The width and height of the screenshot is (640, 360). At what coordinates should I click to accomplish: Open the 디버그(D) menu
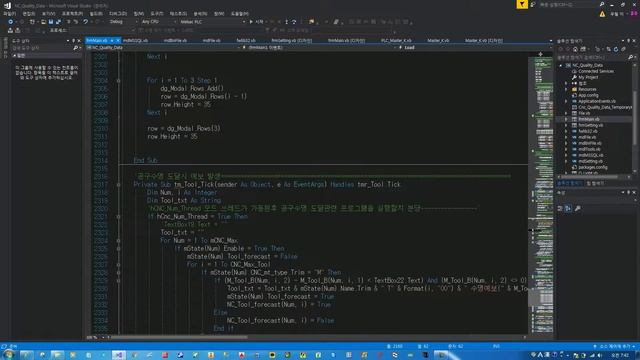click(x=118, y=14)
